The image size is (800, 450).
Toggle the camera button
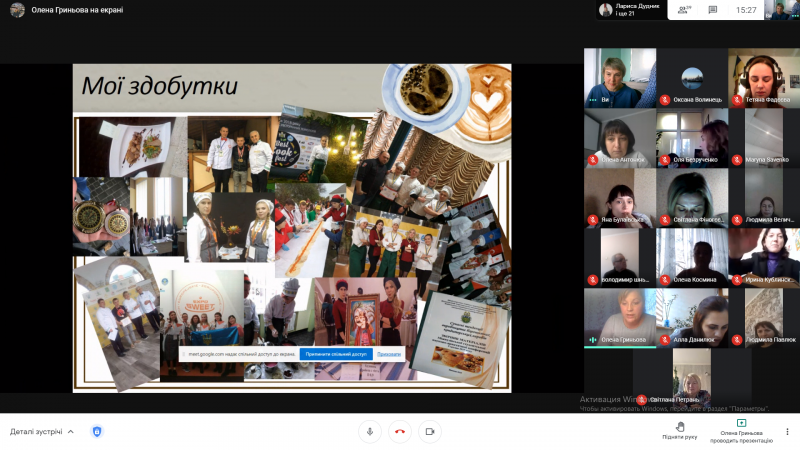click(x=430, y=432)
